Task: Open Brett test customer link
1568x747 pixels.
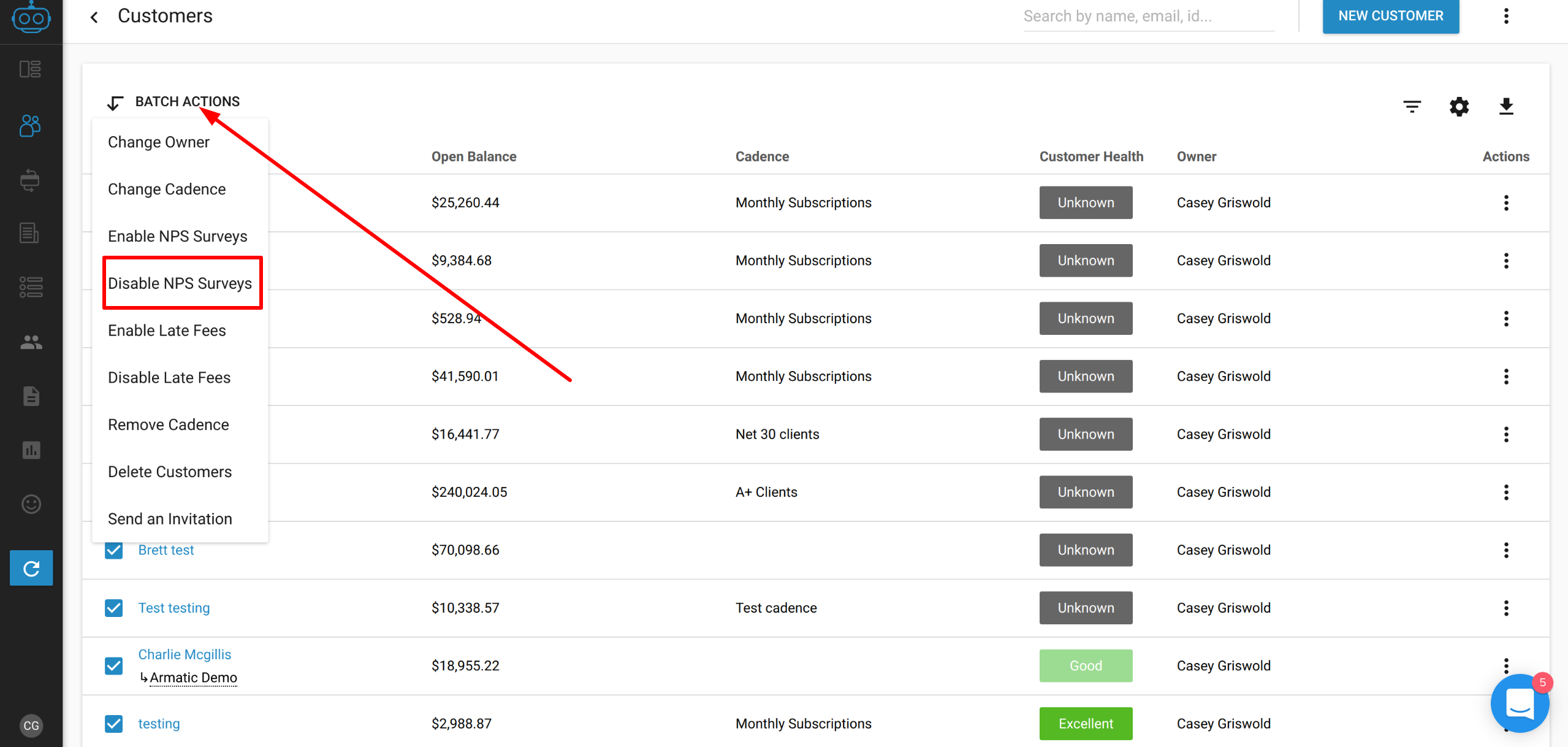Action: [x=166, y=550]
